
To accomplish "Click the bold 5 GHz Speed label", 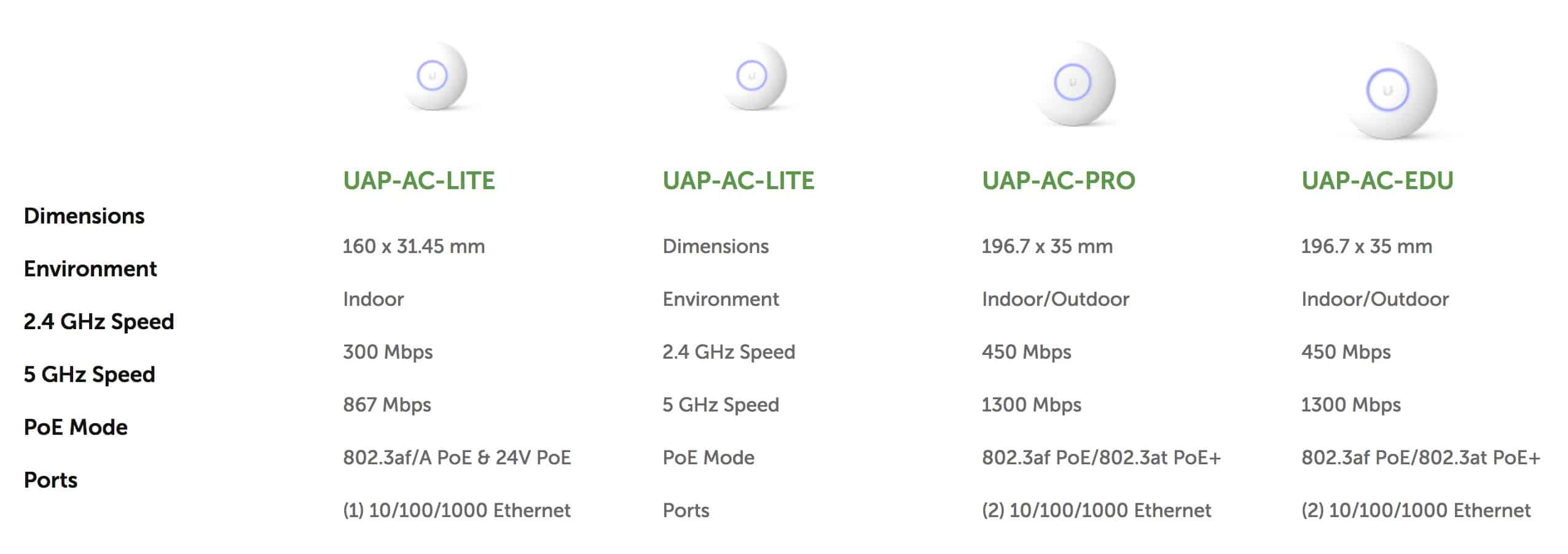I will 89,375.
